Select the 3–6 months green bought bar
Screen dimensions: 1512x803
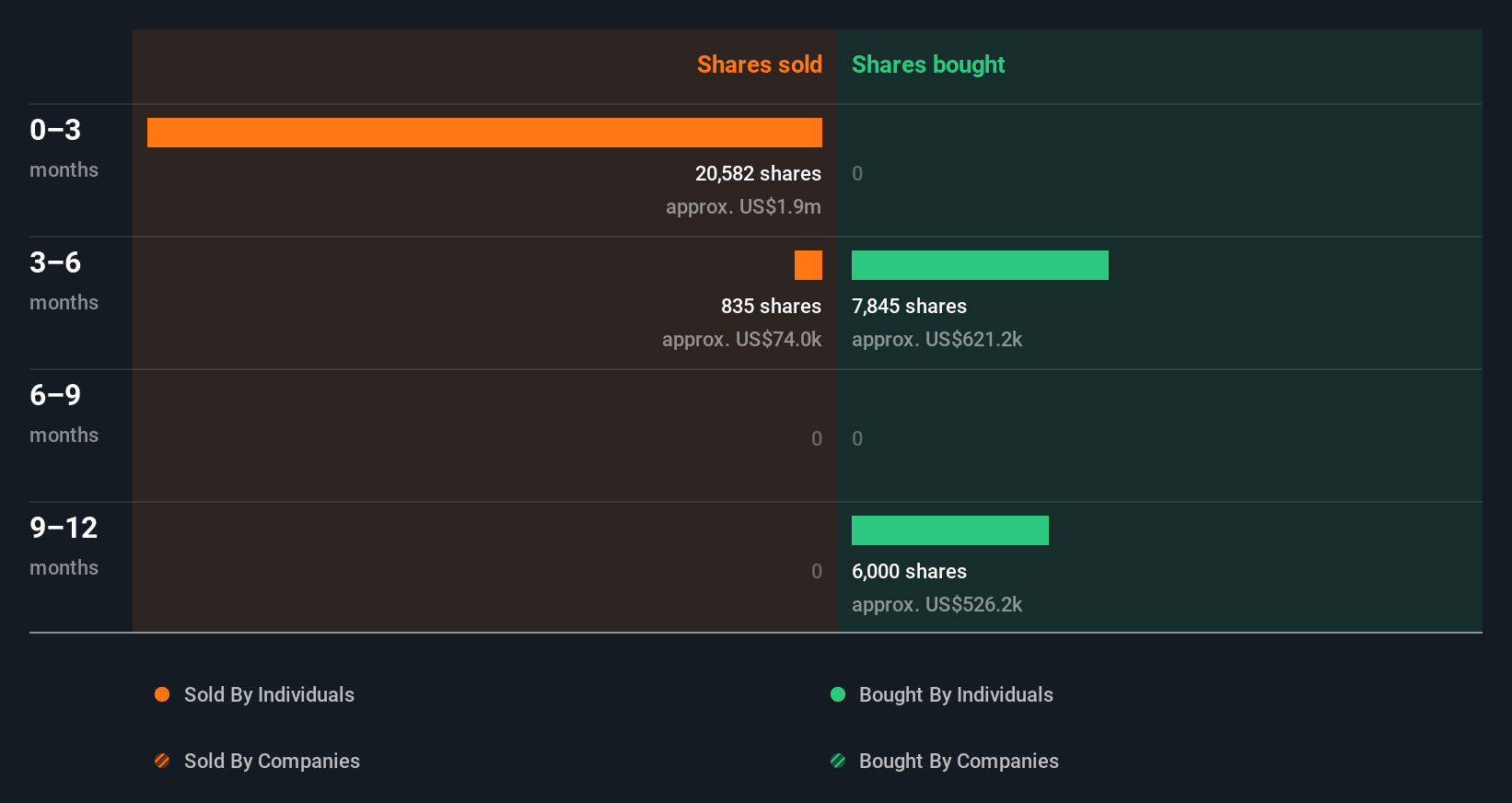click(x=980, y=265)
